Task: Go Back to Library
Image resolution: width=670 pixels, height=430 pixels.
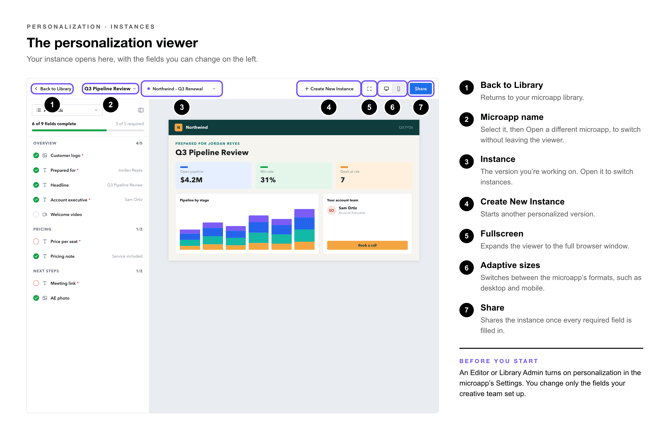Action: coord(52,89)
